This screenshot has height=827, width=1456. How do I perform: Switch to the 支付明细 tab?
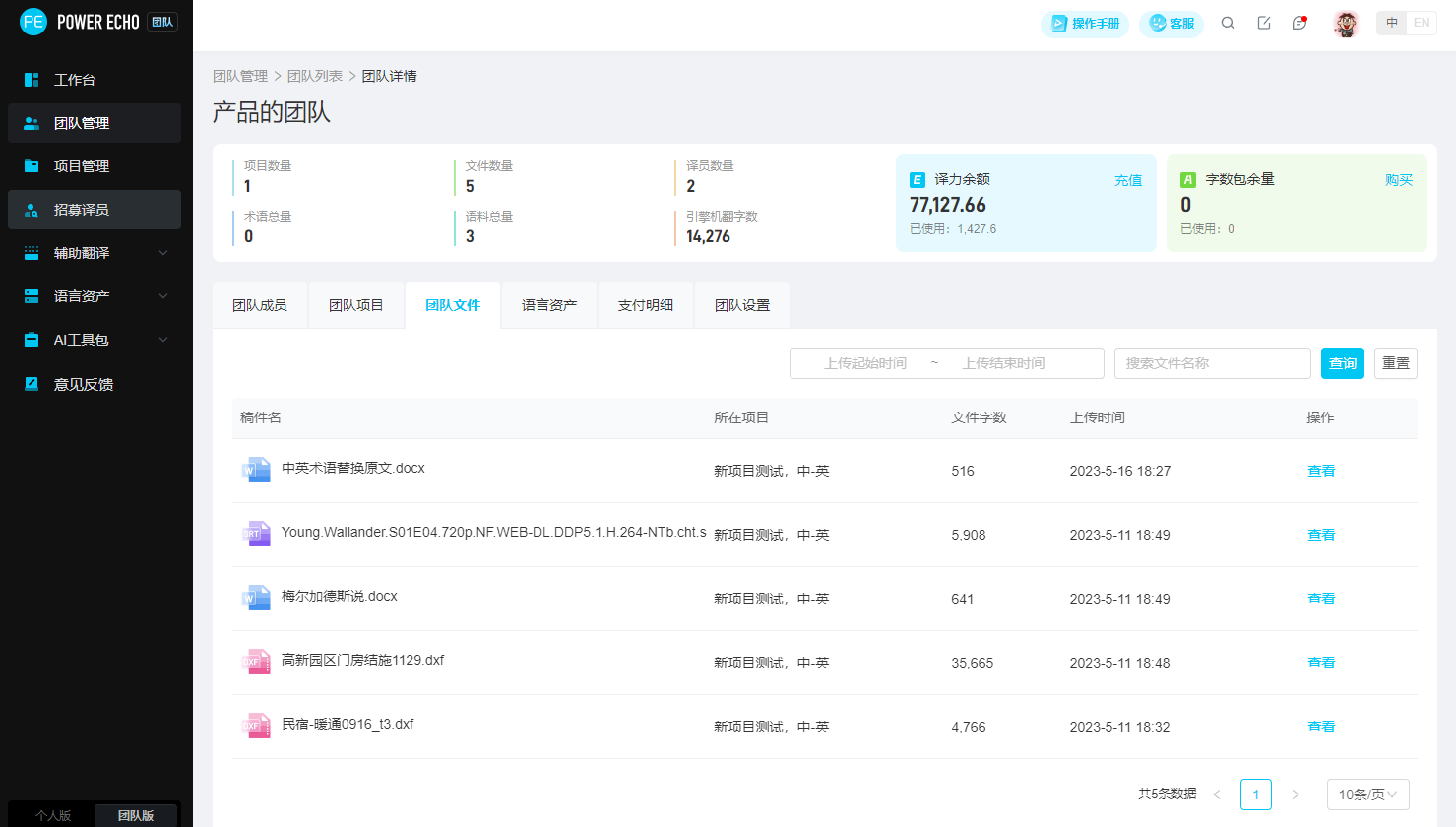(646, 305)
